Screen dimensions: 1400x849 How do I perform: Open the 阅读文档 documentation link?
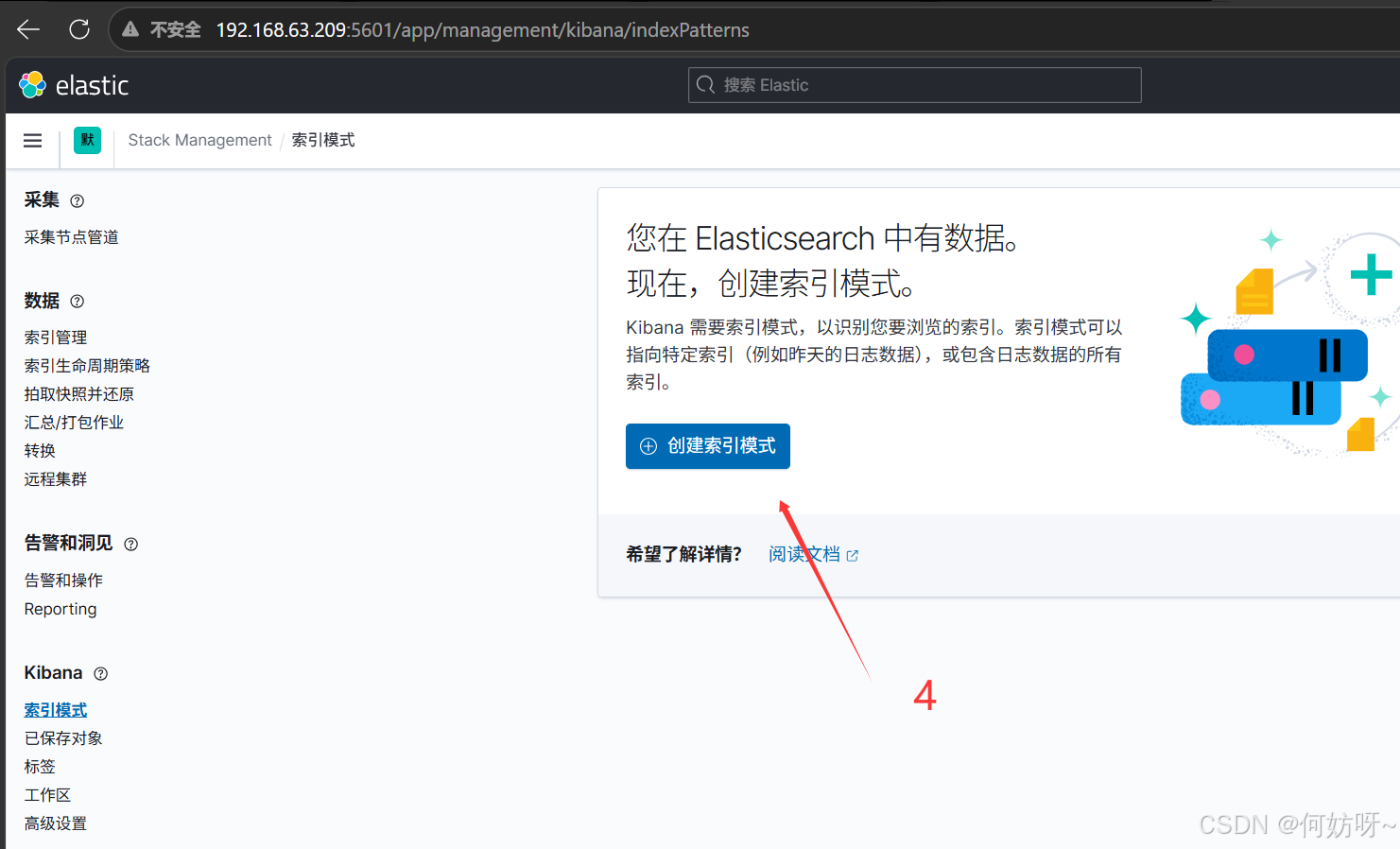(x=804, y=554)
